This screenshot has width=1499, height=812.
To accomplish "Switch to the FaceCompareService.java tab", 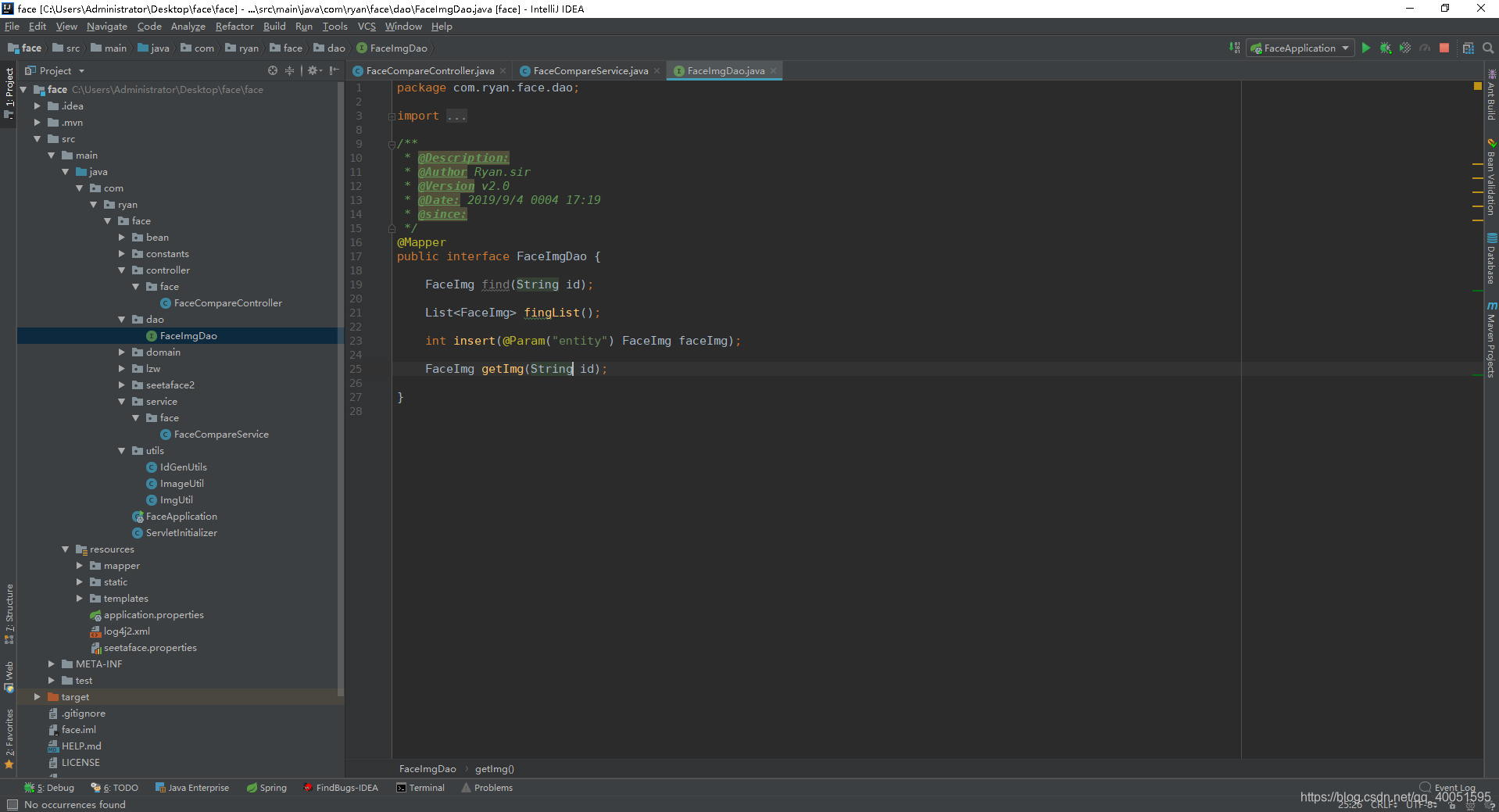I will tap(590, 71).
